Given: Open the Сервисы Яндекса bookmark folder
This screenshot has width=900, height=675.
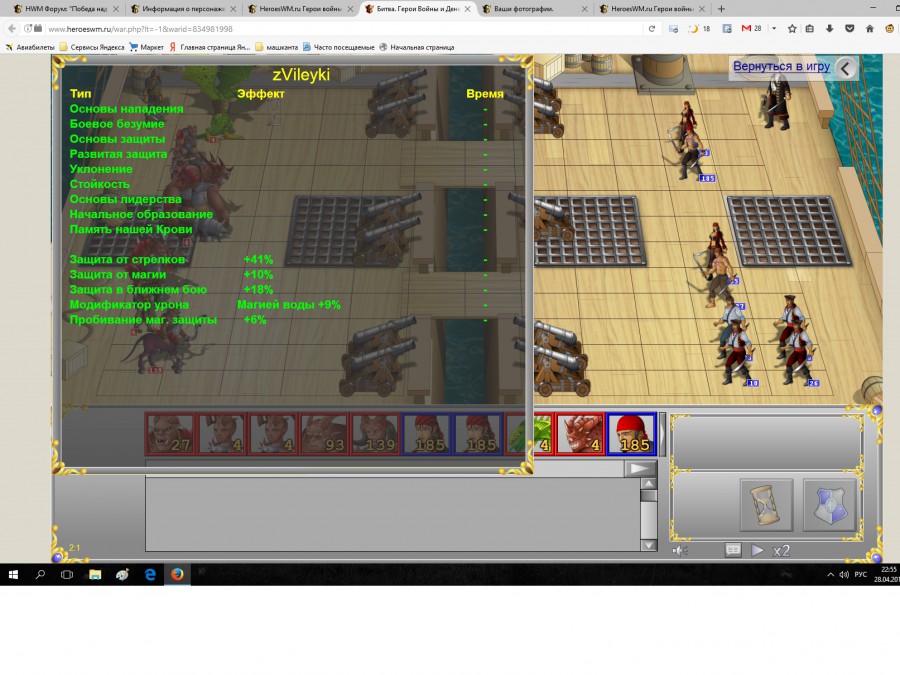Looking at the screenshot, I should pyautogui.click(x=92, y=47).
